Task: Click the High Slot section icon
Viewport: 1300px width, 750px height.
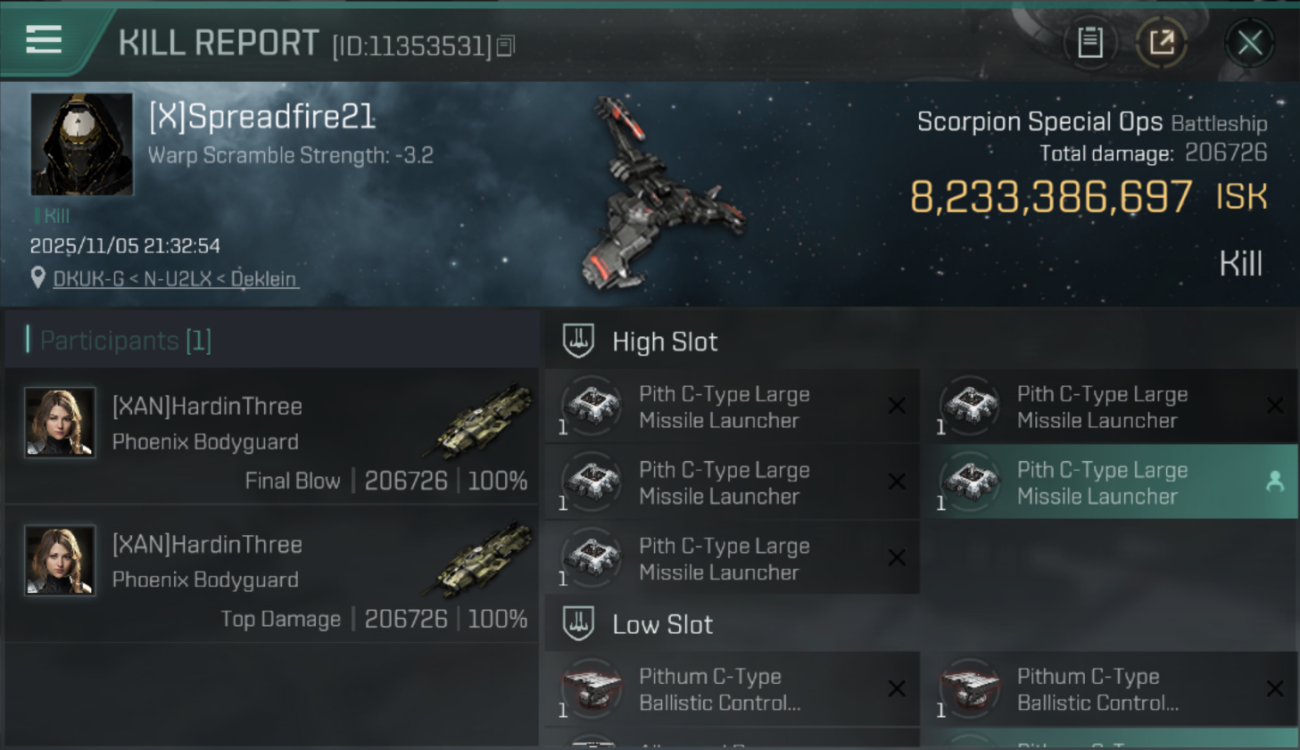Action: [x=578, y=341]
